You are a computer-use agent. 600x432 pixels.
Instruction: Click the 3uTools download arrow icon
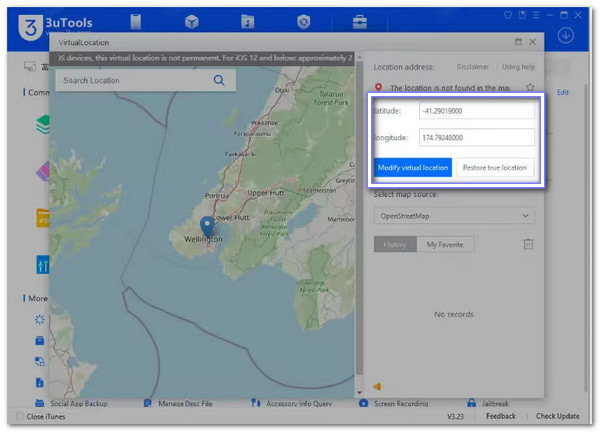point(565,35)
